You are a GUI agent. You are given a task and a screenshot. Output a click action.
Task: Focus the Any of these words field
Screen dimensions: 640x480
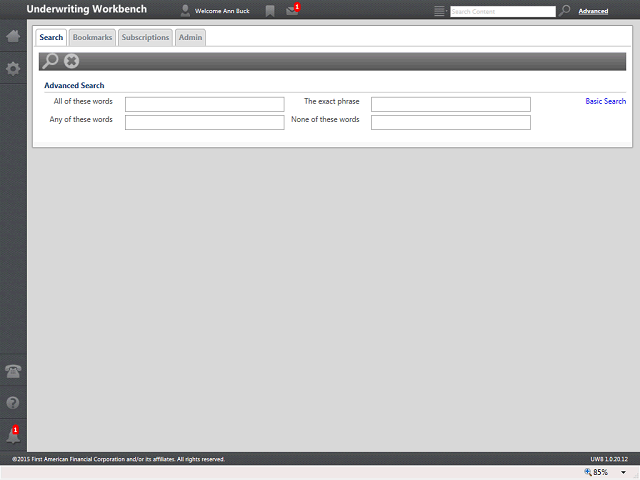204,122
